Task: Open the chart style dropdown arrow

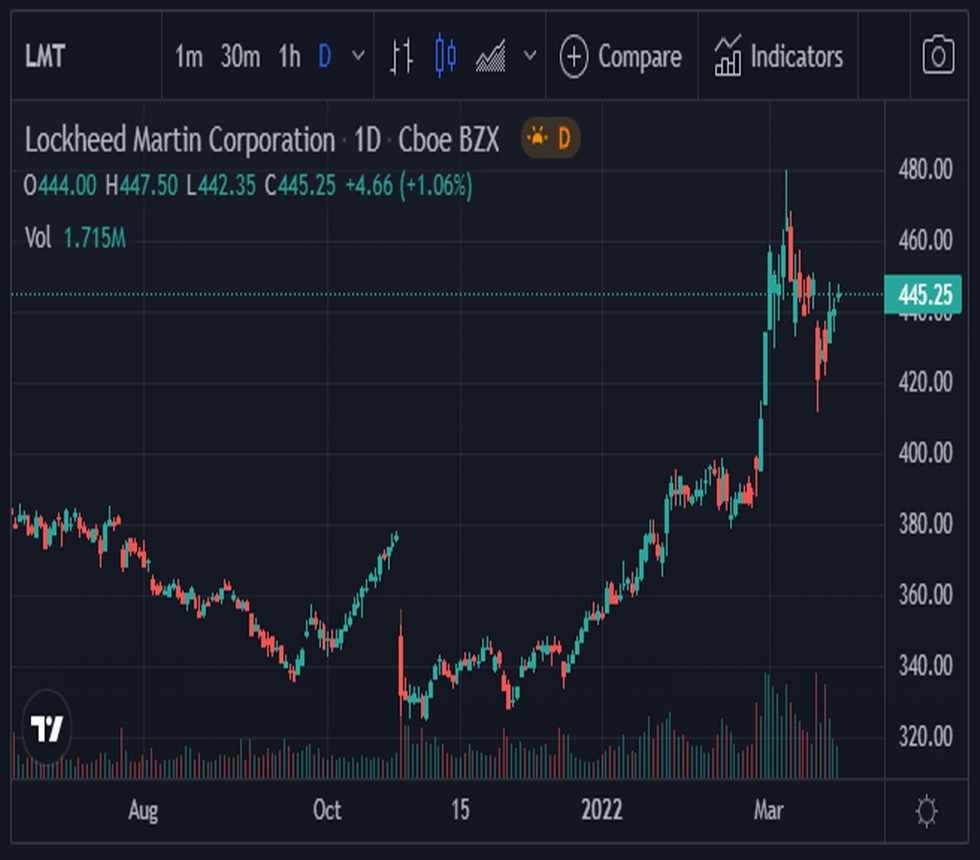Action: point(530,56)
